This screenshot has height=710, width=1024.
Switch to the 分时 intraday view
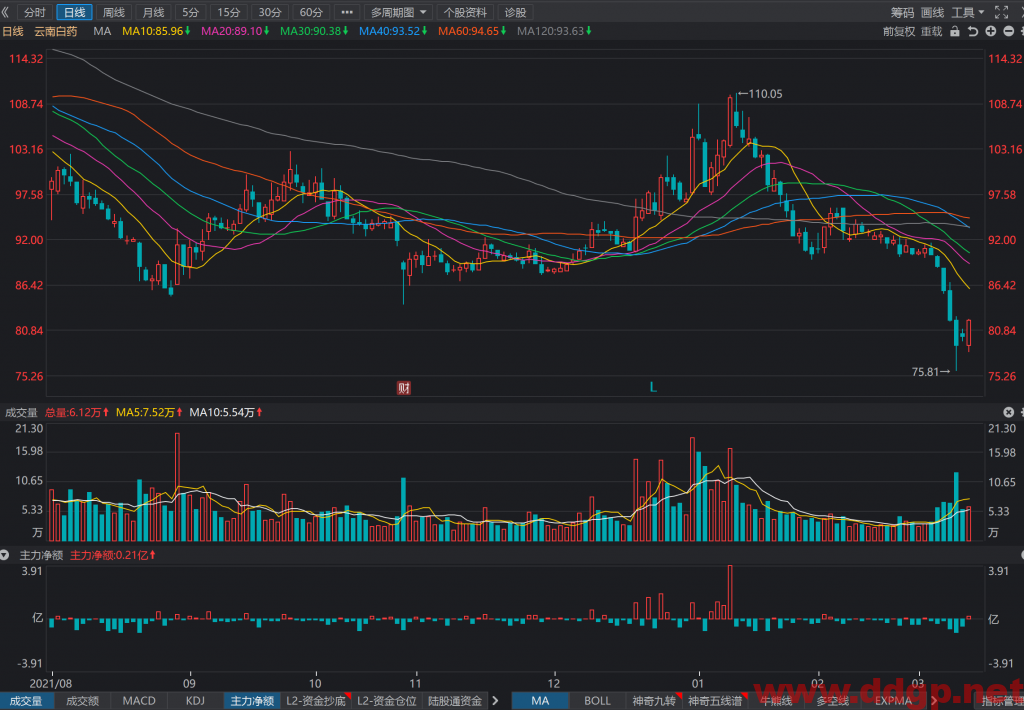(35, 12)
